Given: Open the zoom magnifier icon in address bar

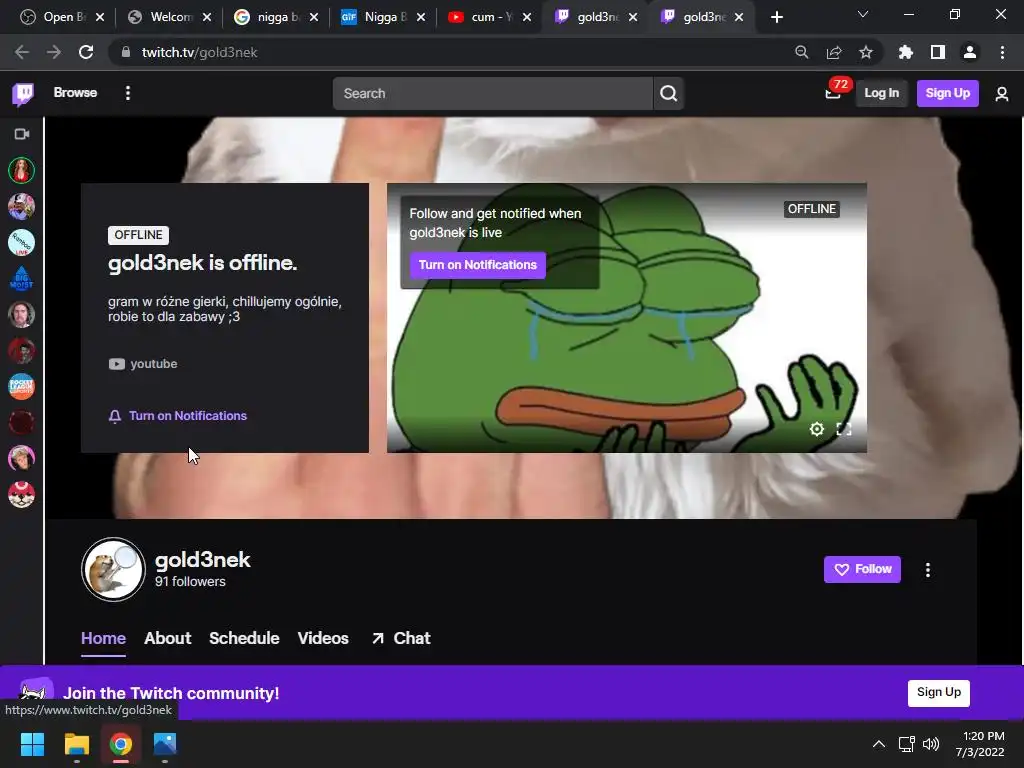Looking at the screenshot, I should point(801,52).
